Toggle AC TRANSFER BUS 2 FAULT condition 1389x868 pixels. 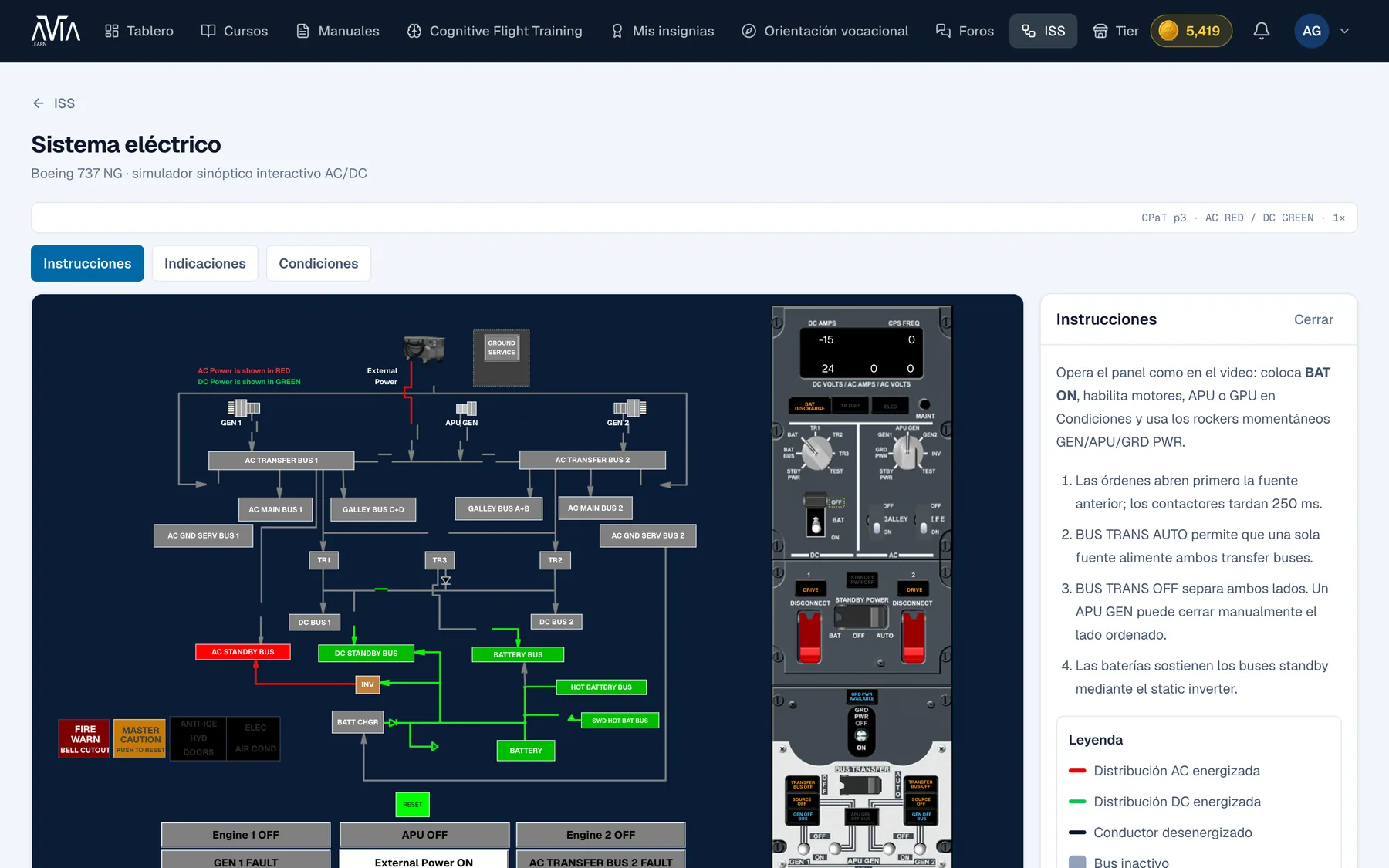click(600, 860)
